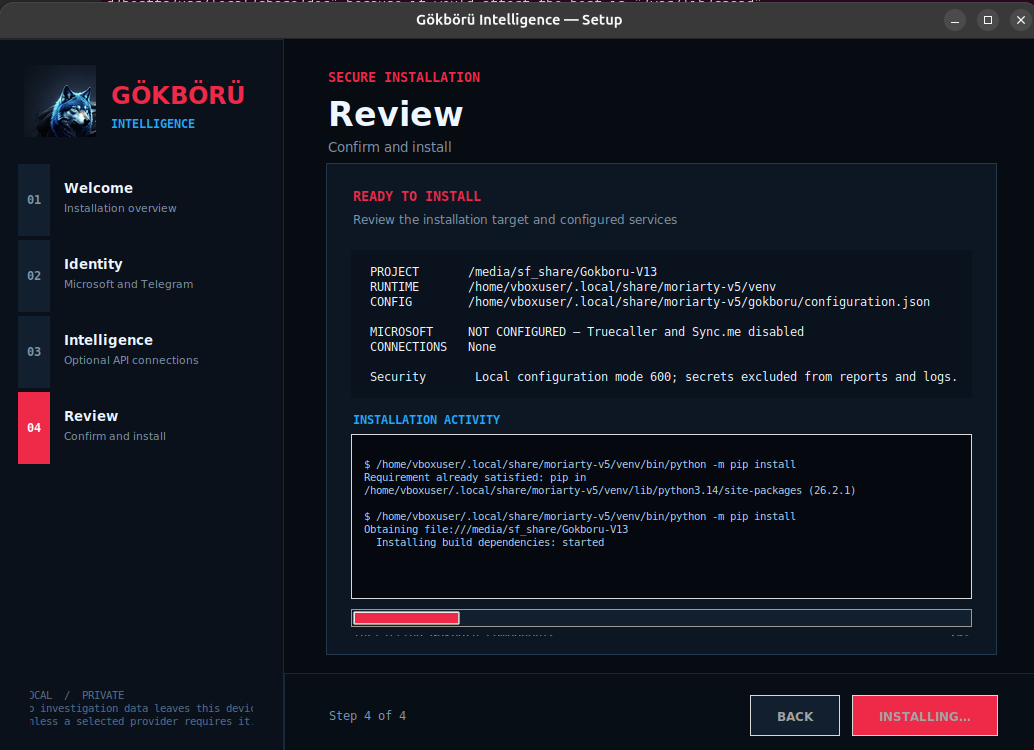Click inside the installation activity log box
This screenshot has width=1034, height=750.
pyautogui.click(x=661, y=516)
